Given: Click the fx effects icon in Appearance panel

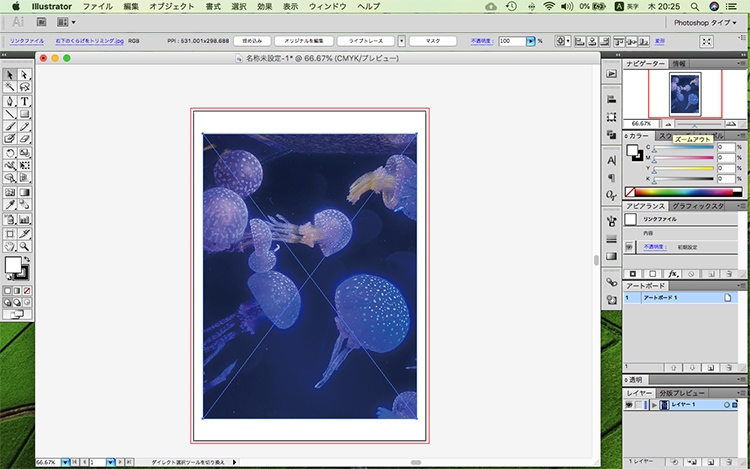Looking at the screenshot, I should (671, 273).
